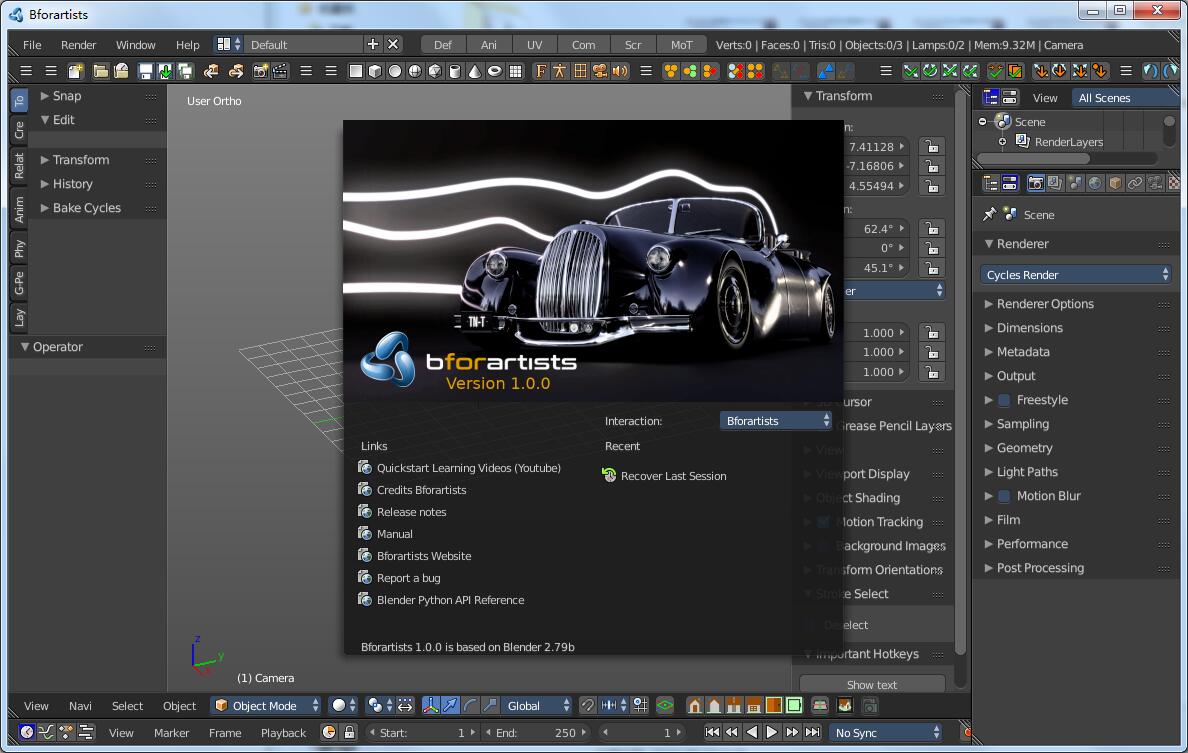This screenshot has width=1188, height=753.
Task: Open the Window menu
Action: 136,45
